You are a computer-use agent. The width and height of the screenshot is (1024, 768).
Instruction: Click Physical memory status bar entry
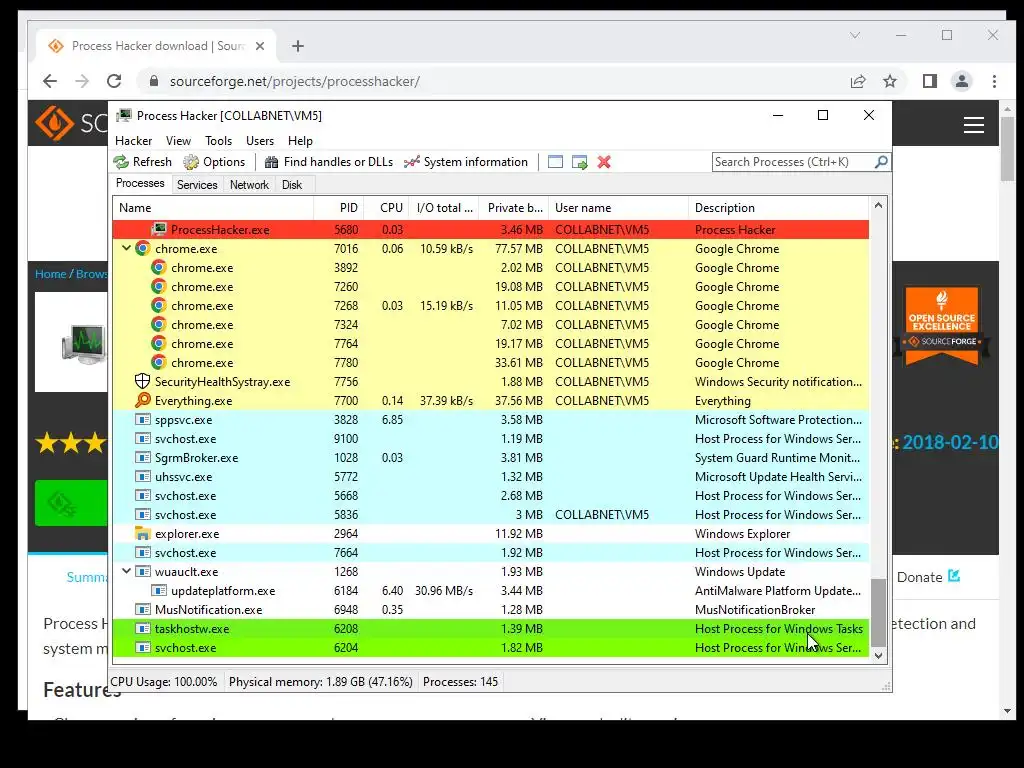pos(321,682)
